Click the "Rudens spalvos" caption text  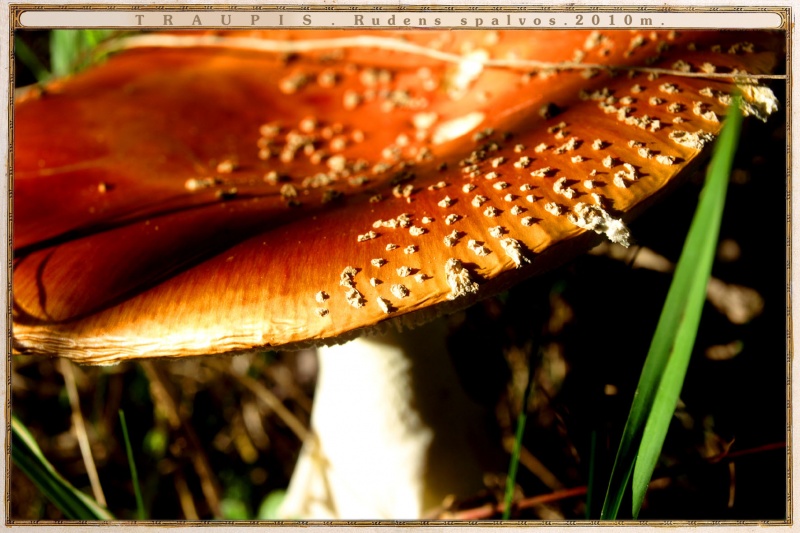pos(459,20)
